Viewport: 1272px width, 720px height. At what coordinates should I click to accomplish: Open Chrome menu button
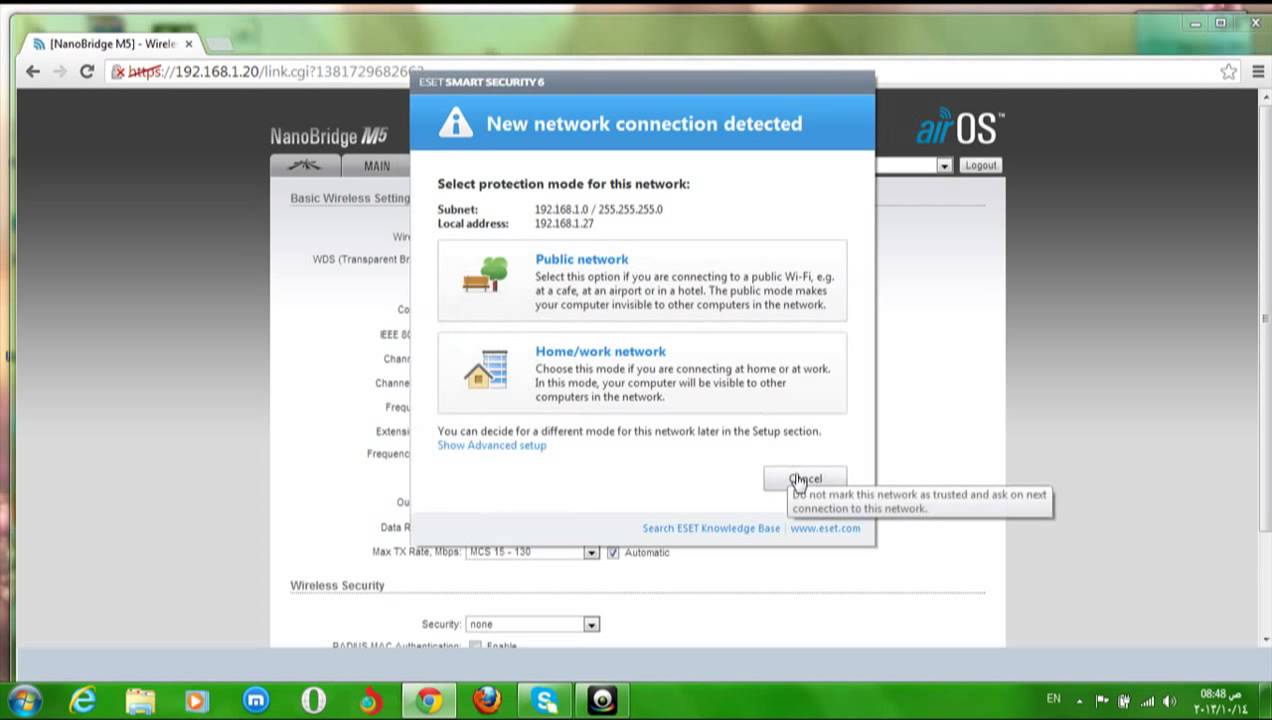(1258, 71)
